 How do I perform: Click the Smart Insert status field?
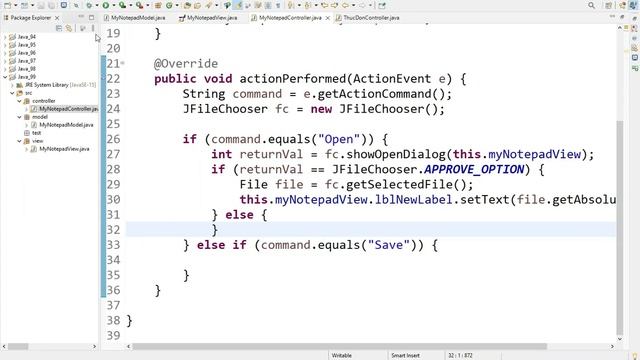[x=405, y=356]
